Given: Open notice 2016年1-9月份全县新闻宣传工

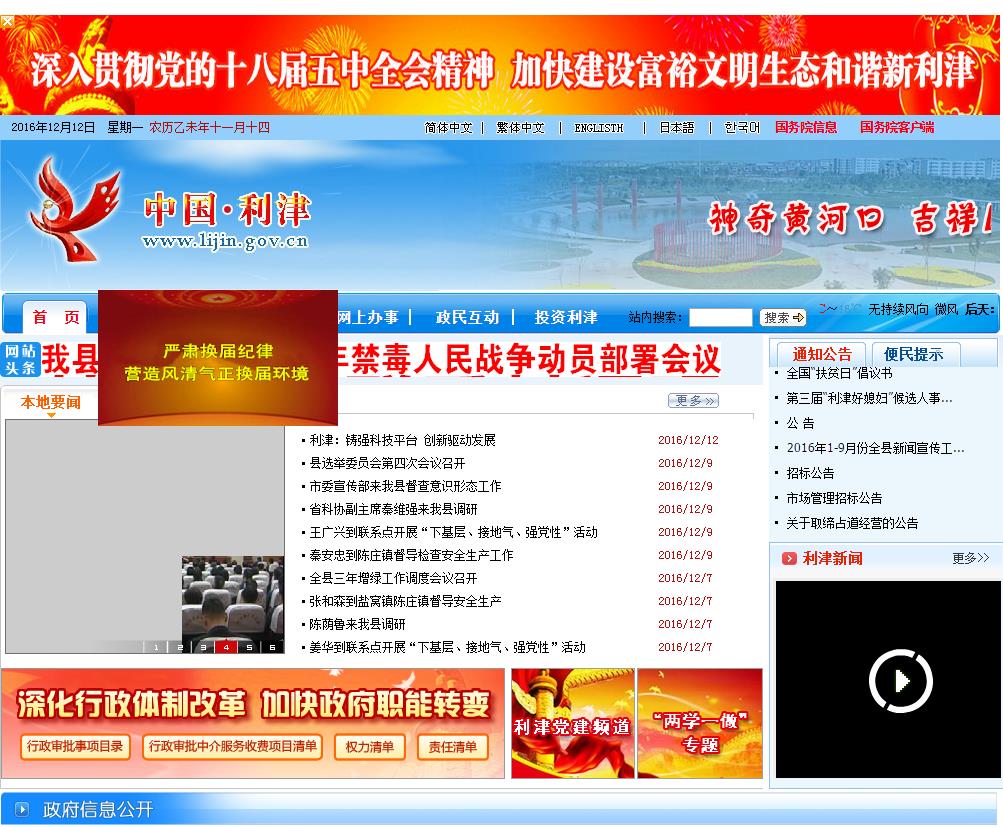Looking at the screenshot, I should pos(875,448).
